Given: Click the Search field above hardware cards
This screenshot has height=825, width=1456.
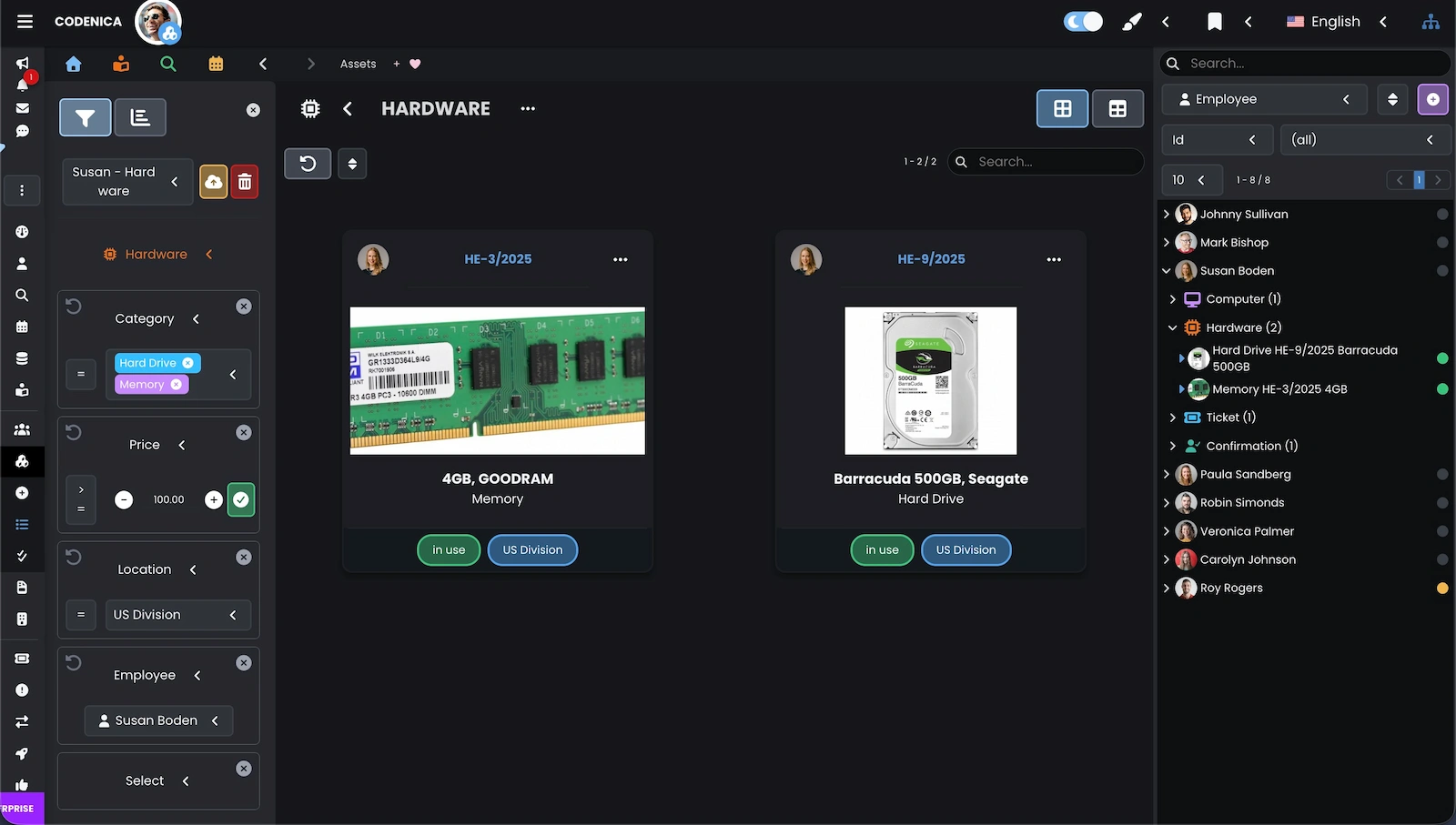Looking at the screenshot, I should 1045,161.
